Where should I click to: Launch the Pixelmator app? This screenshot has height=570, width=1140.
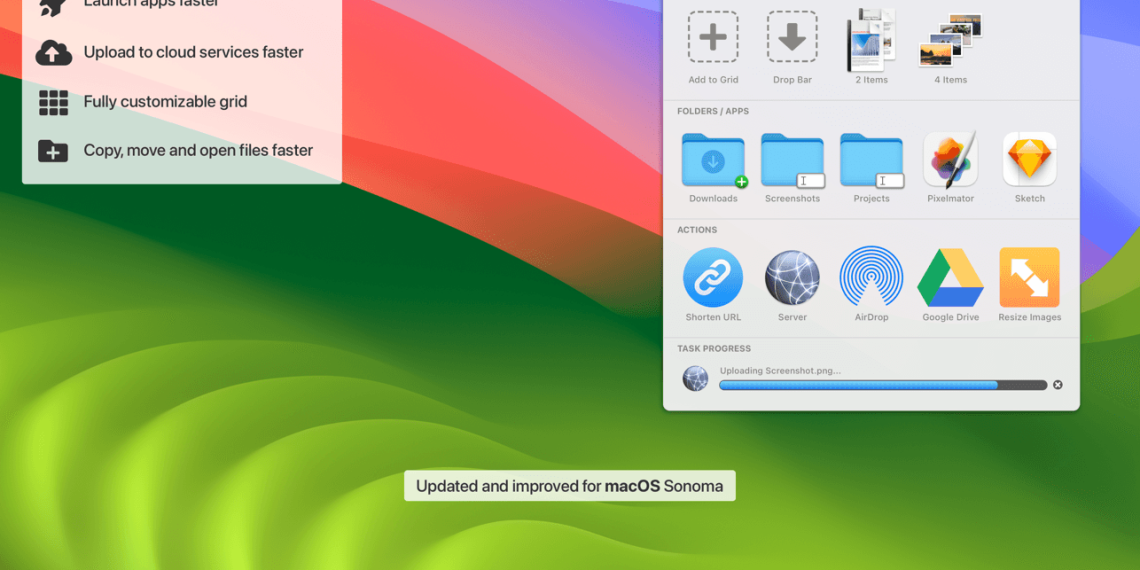tap(950, 160)
